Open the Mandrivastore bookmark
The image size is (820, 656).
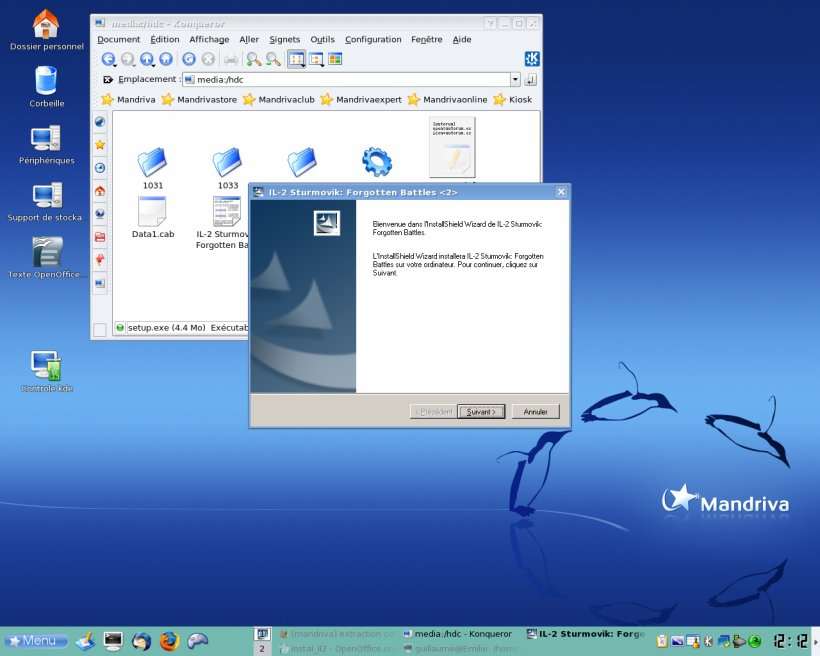199,99
